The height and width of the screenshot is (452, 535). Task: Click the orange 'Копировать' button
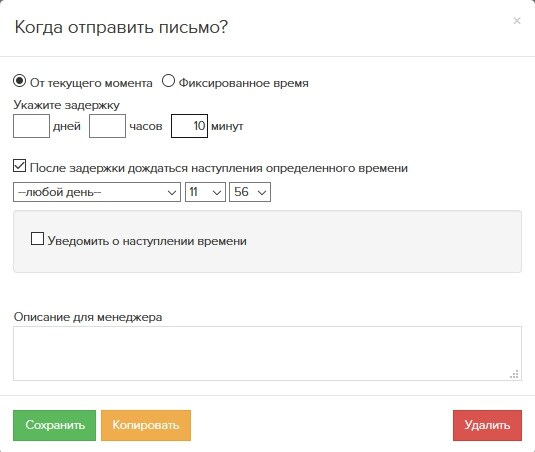point(146,425)
